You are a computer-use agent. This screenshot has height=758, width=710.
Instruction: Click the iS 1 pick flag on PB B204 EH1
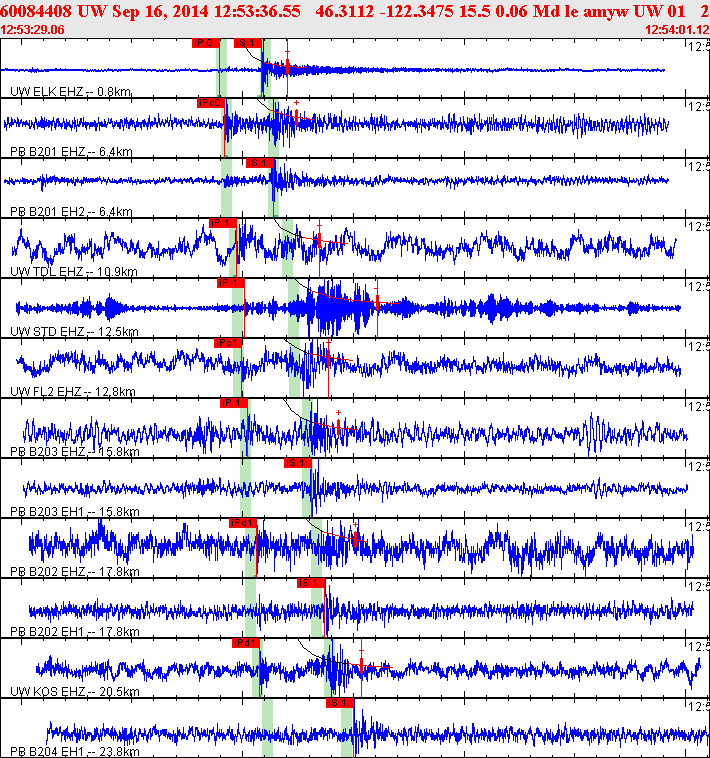(340, 702)
